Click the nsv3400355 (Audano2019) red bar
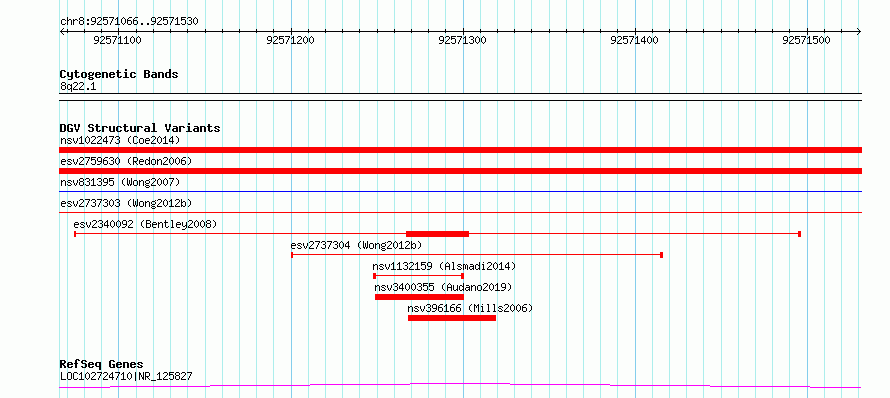This screenshot has width=890, height=398. (x=419, y=297)
